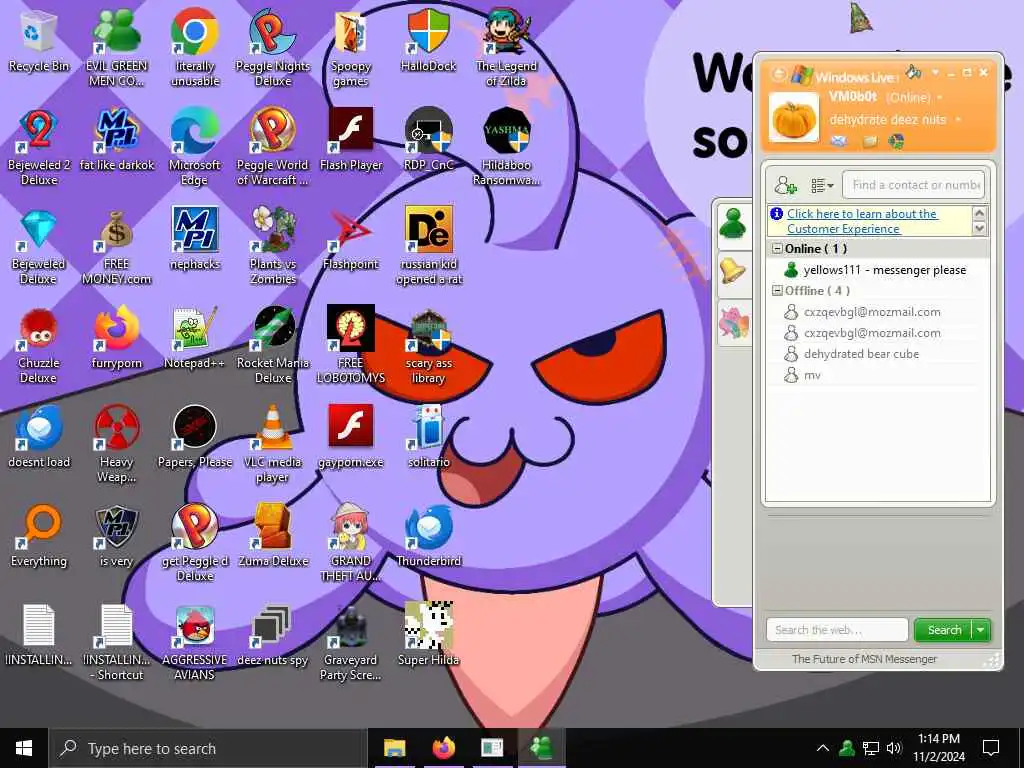The height and width of the screenshot is (768, 1024).
Task: Open the RDP_CnC desktop shortcut
Action: [x=428, y=140]
